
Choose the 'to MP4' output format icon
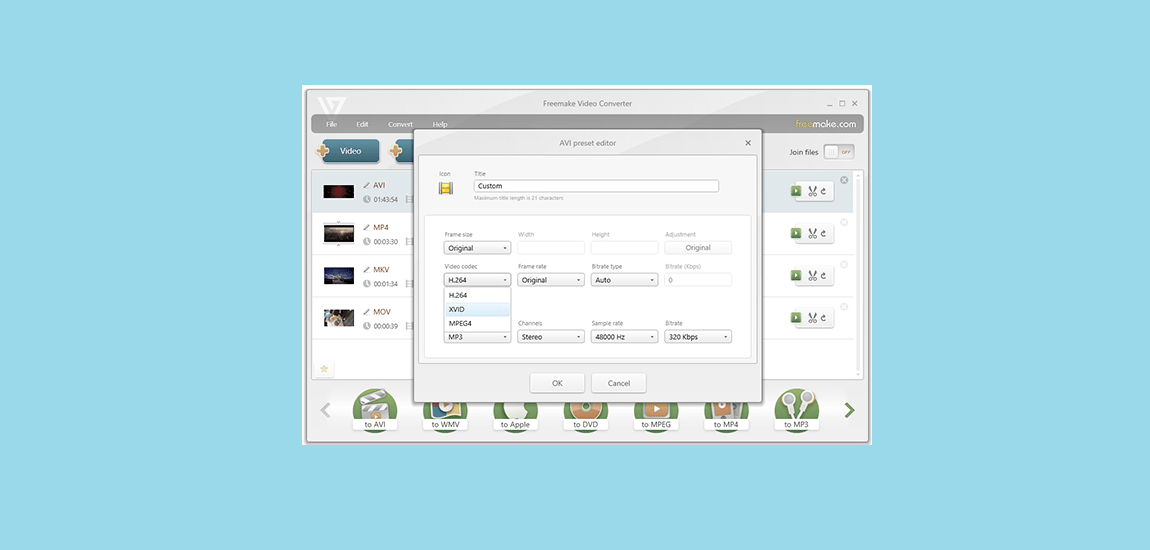726,417
